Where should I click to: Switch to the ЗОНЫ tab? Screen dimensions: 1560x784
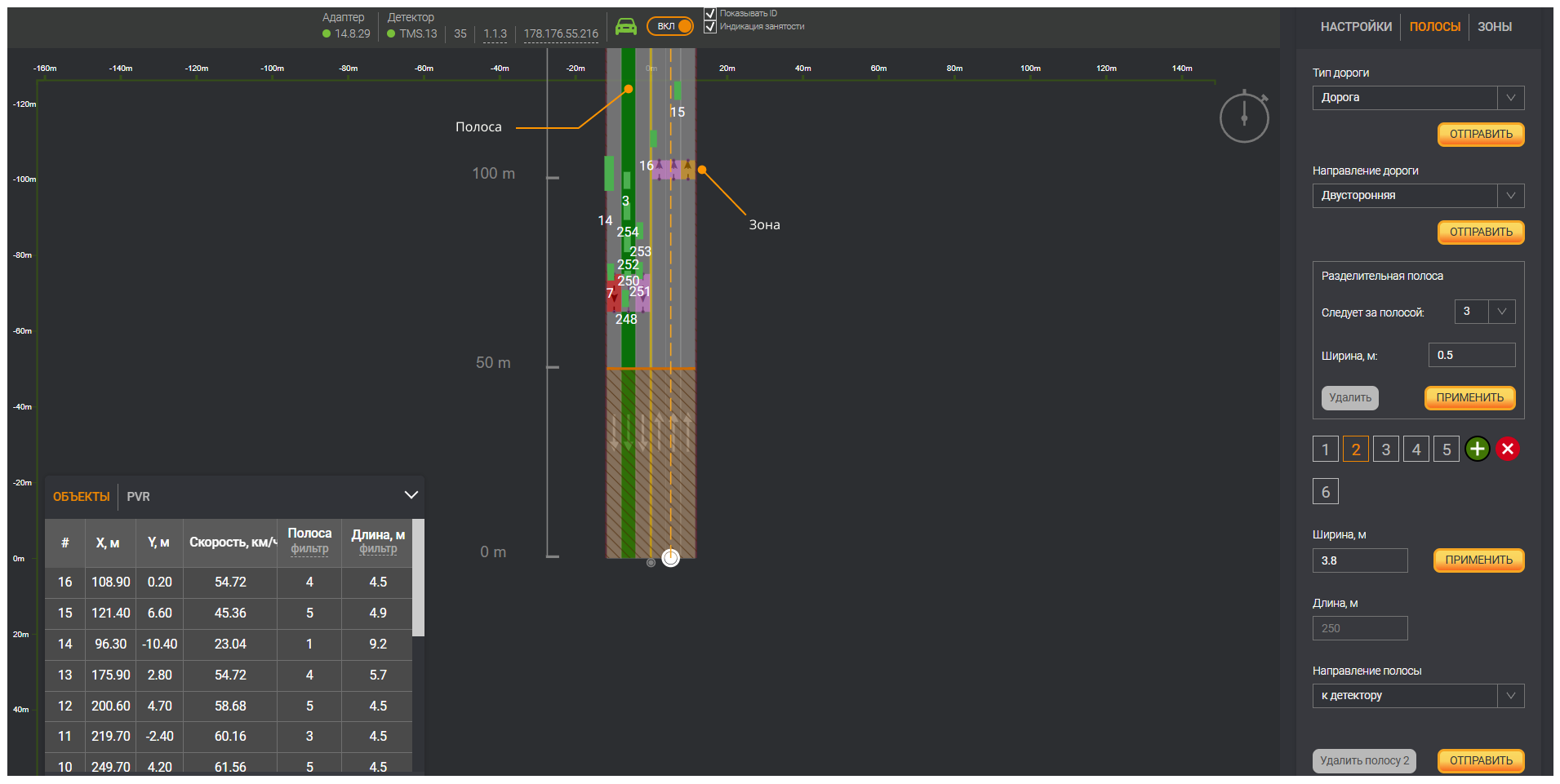coord(1495,27)
